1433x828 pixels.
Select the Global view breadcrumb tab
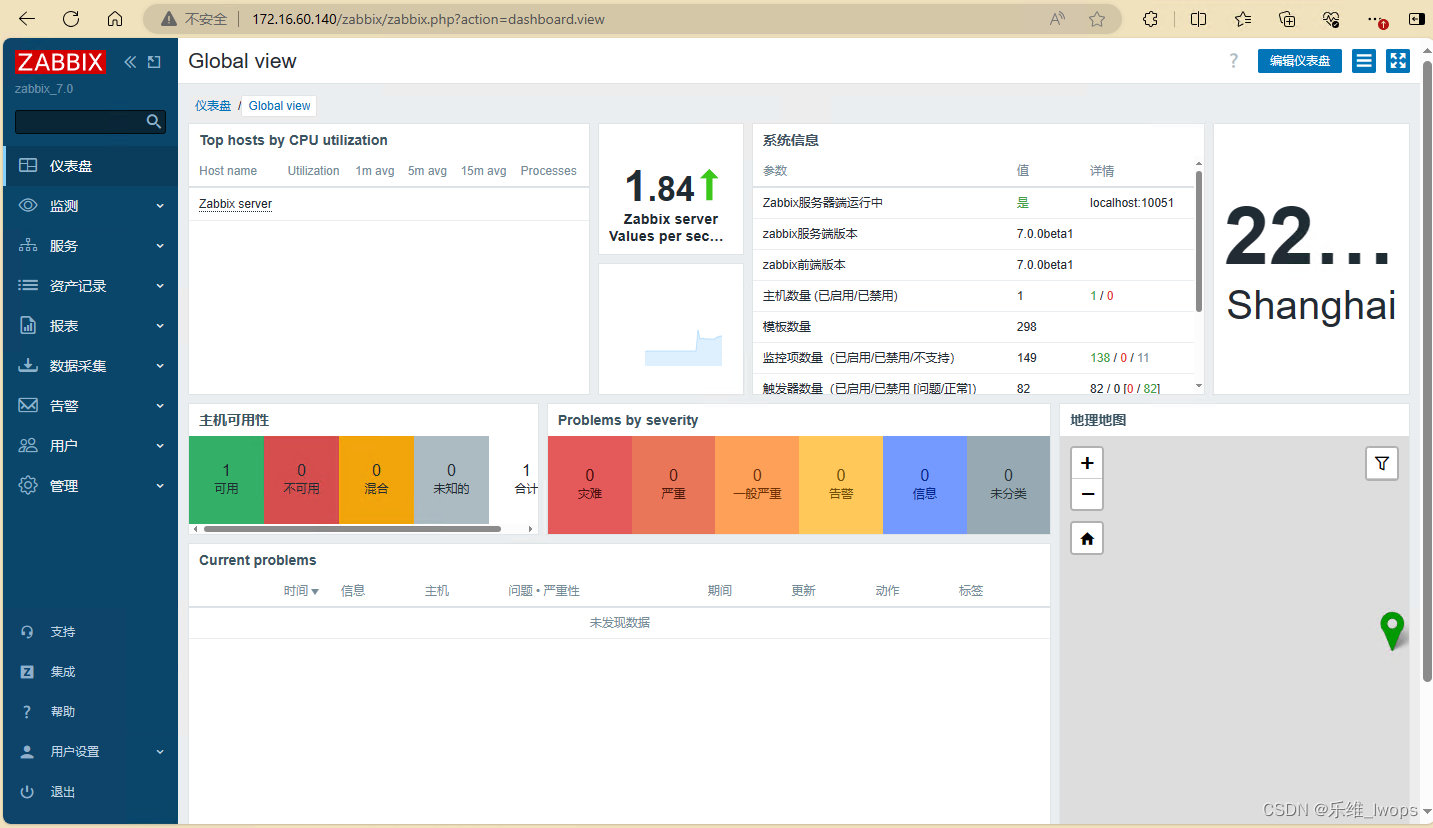coord(280,105)
